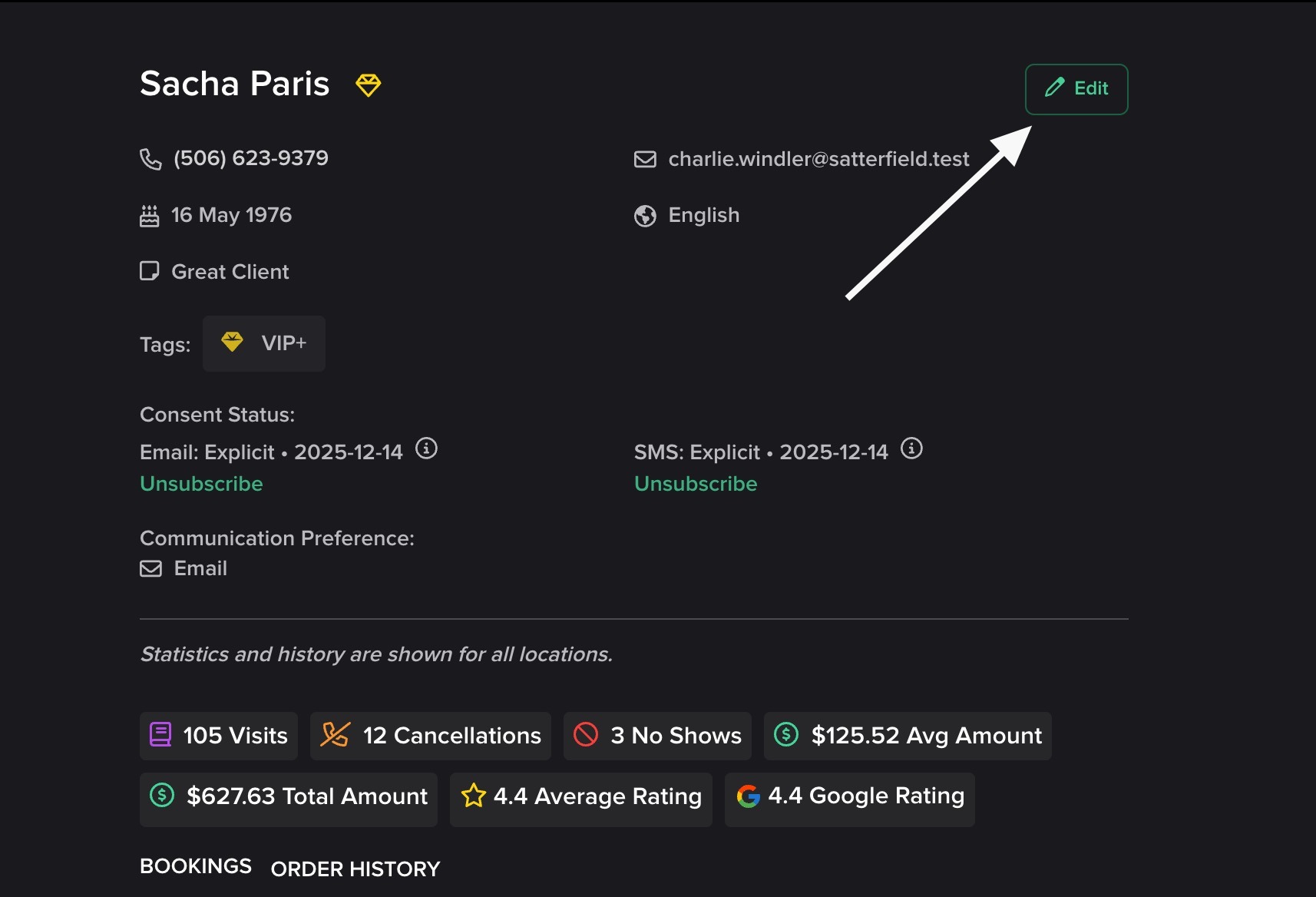Click the note icon beside Great Client
The image size is (1316, 897).
coord(150,272)
